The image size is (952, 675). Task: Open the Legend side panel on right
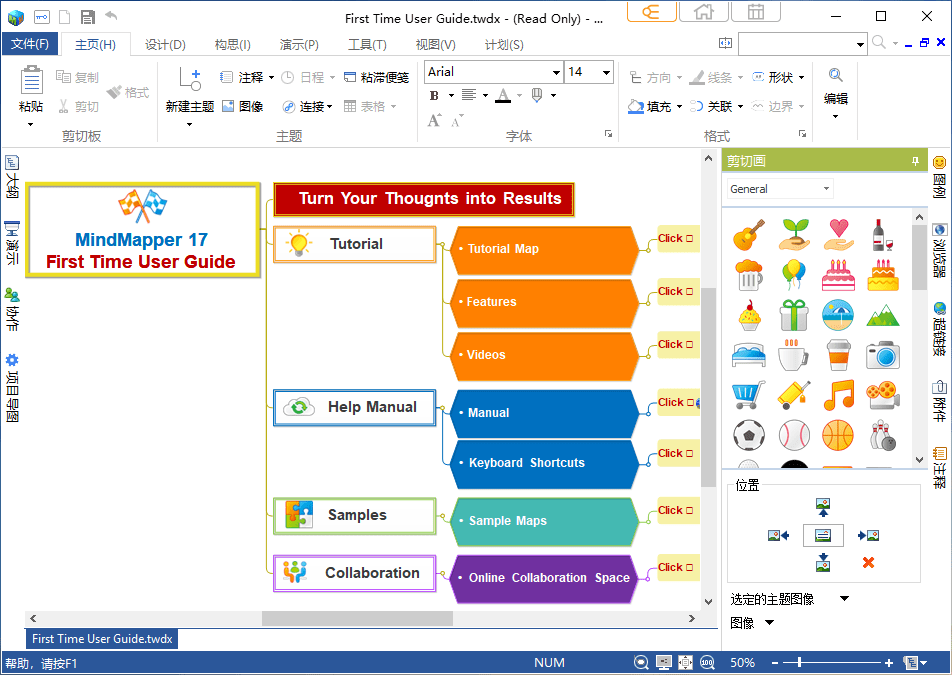[x=939, y=177]
